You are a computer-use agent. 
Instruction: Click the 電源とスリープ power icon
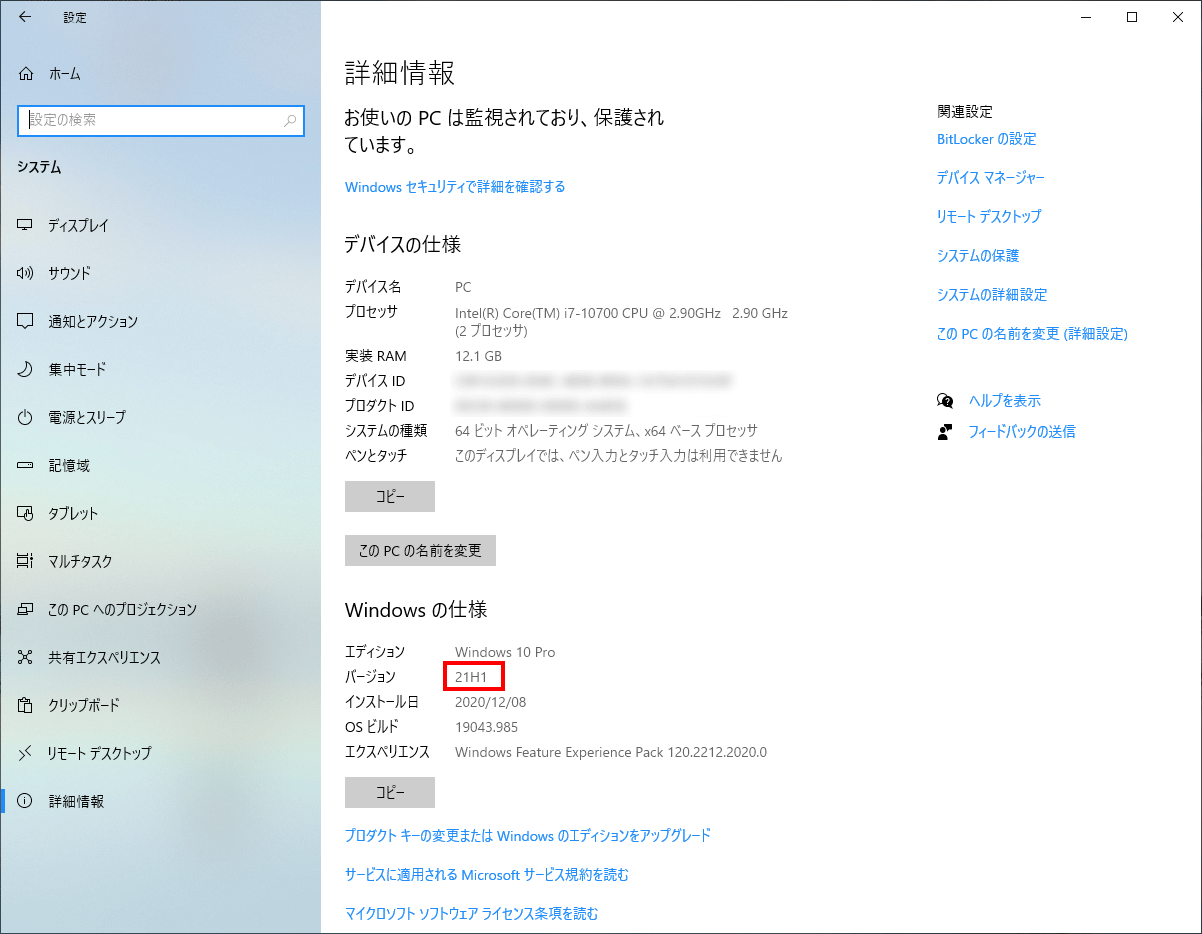pos(26,417)
